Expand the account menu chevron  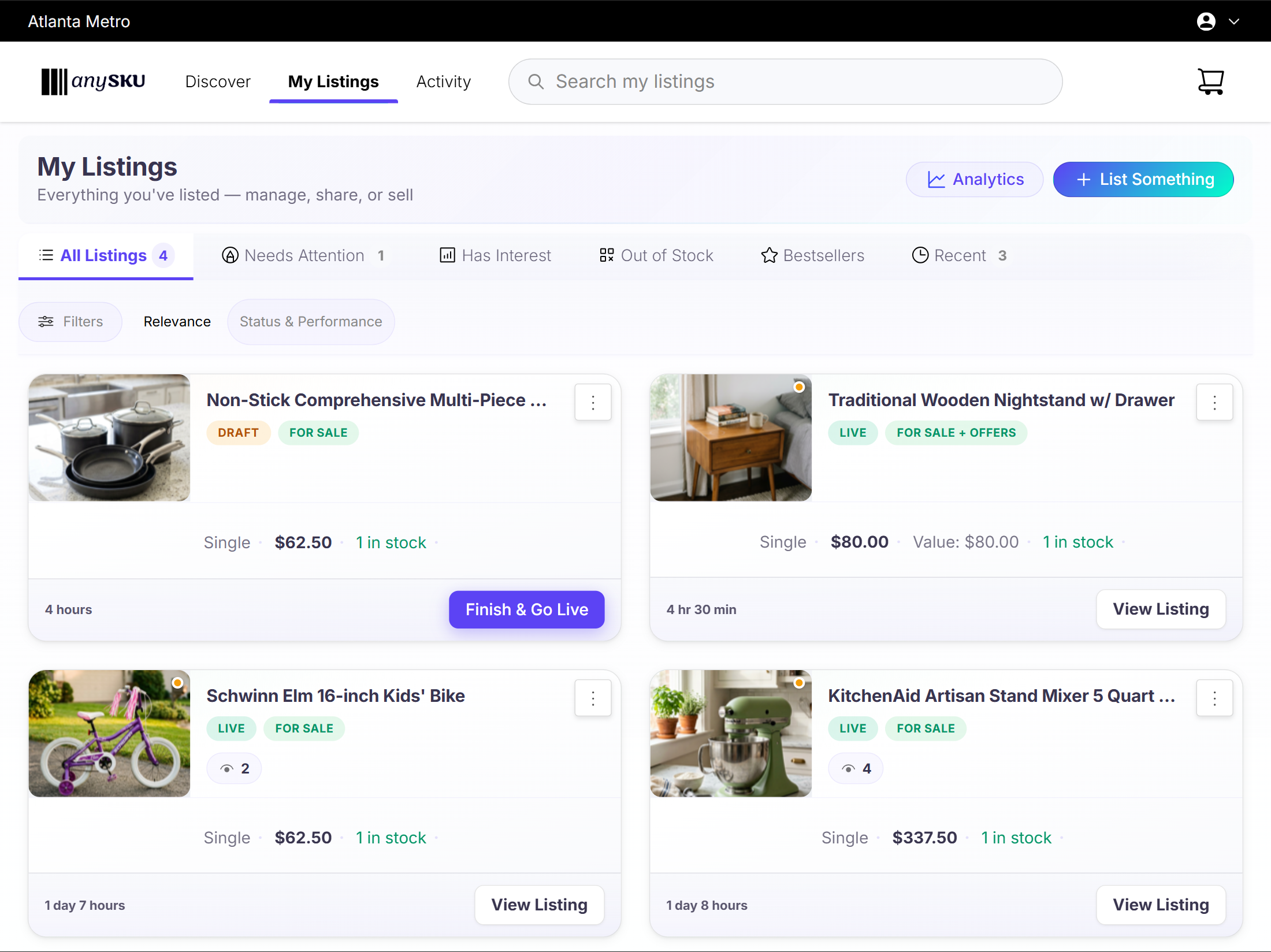pyautogui.click(x=1235, y=21)
